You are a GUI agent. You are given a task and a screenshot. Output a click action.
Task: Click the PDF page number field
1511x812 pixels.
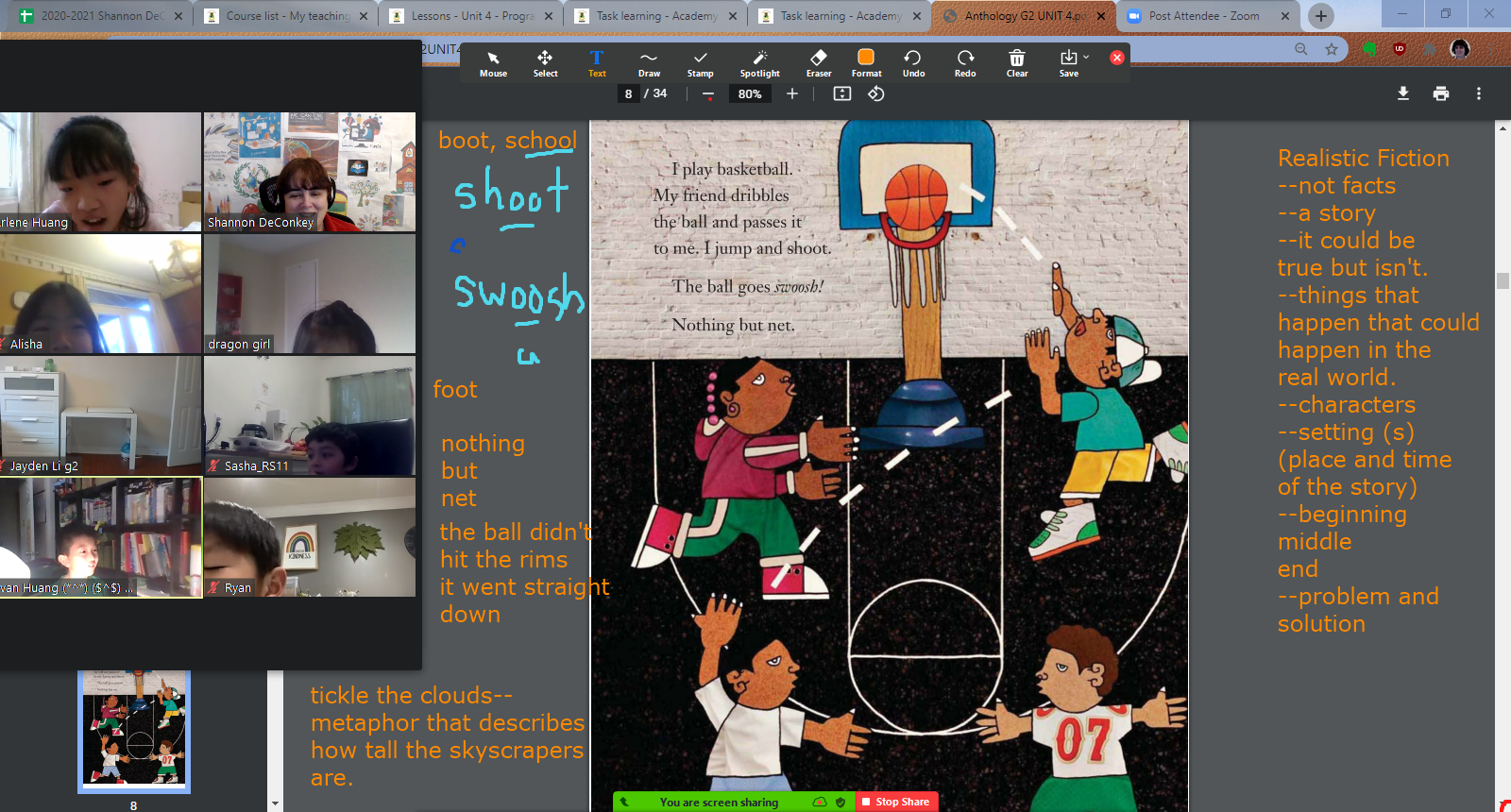628,93
